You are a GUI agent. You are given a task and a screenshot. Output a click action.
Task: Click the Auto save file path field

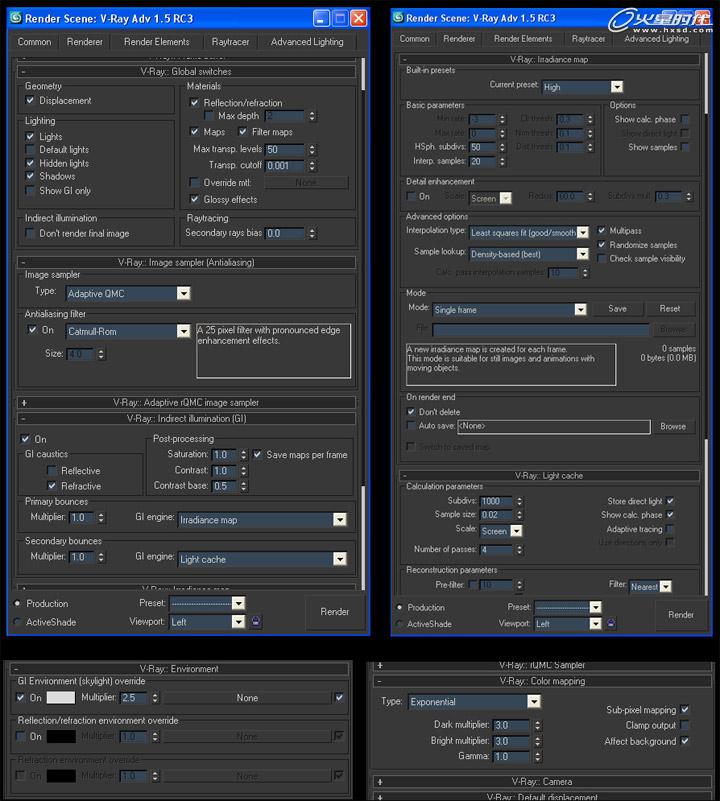(554, 426)
